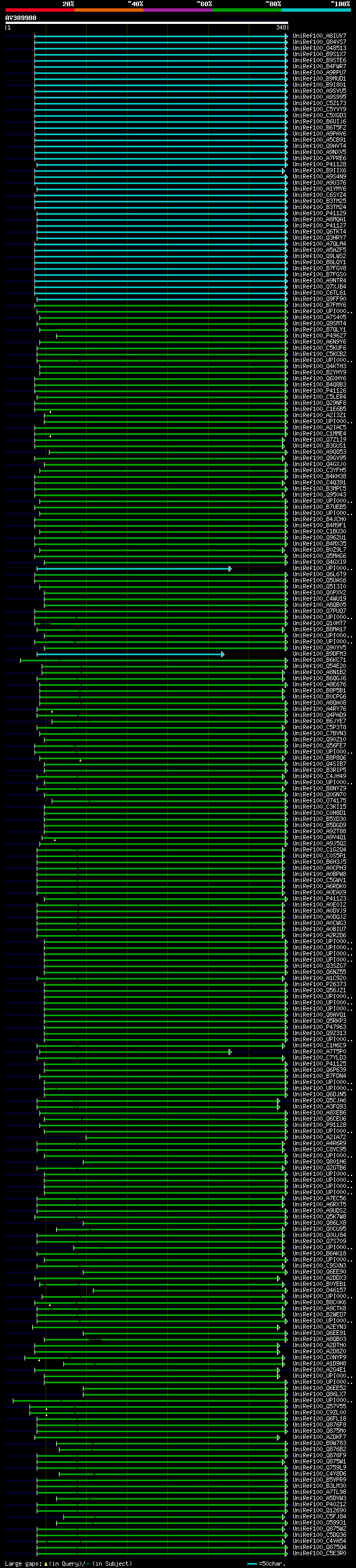Image resolution: width=356 pixels, height=1568 pixels.
Task: Select hit UniRef100_B6JYE7
Action: click(x=319, y=722)
